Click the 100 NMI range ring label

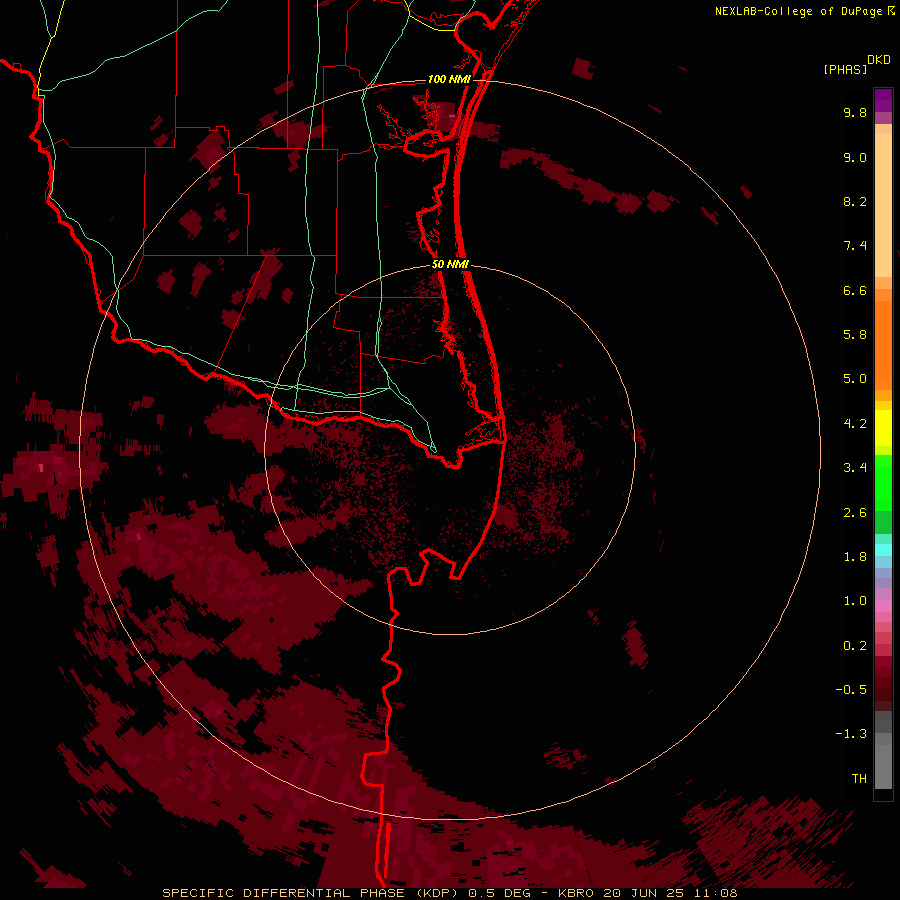pos(449,79)
